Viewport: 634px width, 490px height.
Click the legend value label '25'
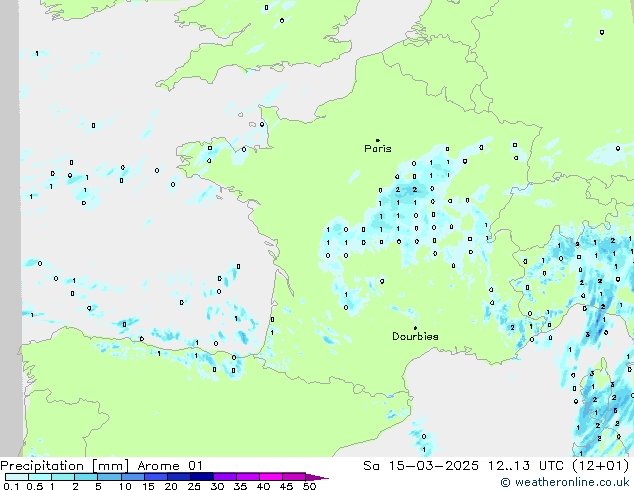[x=194, y=486]
